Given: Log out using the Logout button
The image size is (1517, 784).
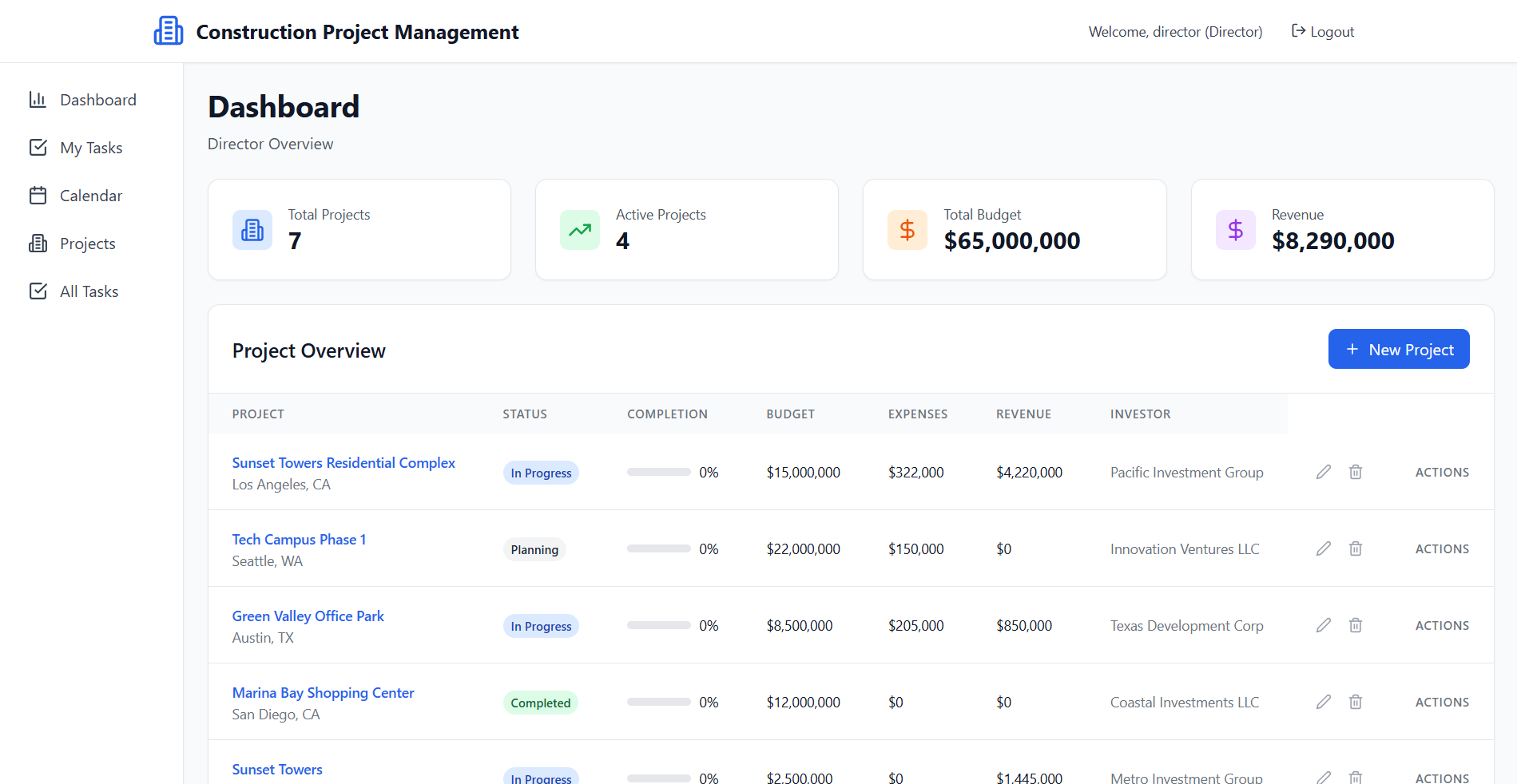Looking at the screenshot, I should point(1323,32).
